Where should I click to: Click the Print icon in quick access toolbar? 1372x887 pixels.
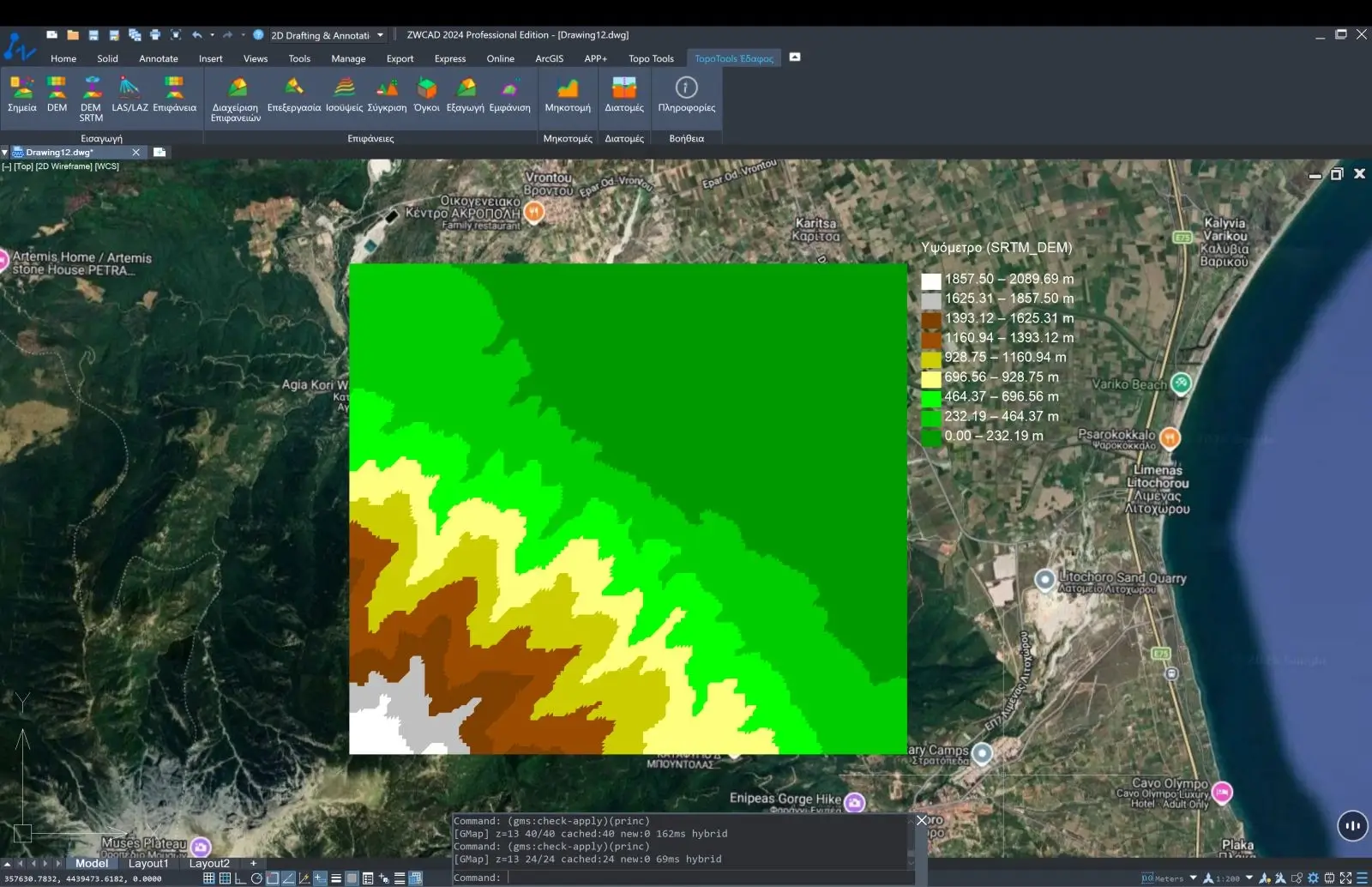pos(155,35)
